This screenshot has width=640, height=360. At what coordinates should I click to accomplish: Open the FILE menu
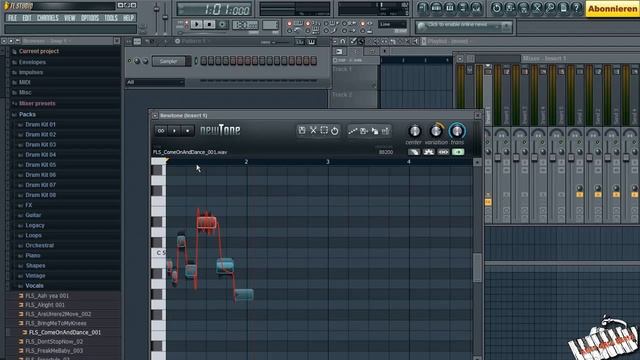(12, 18)
